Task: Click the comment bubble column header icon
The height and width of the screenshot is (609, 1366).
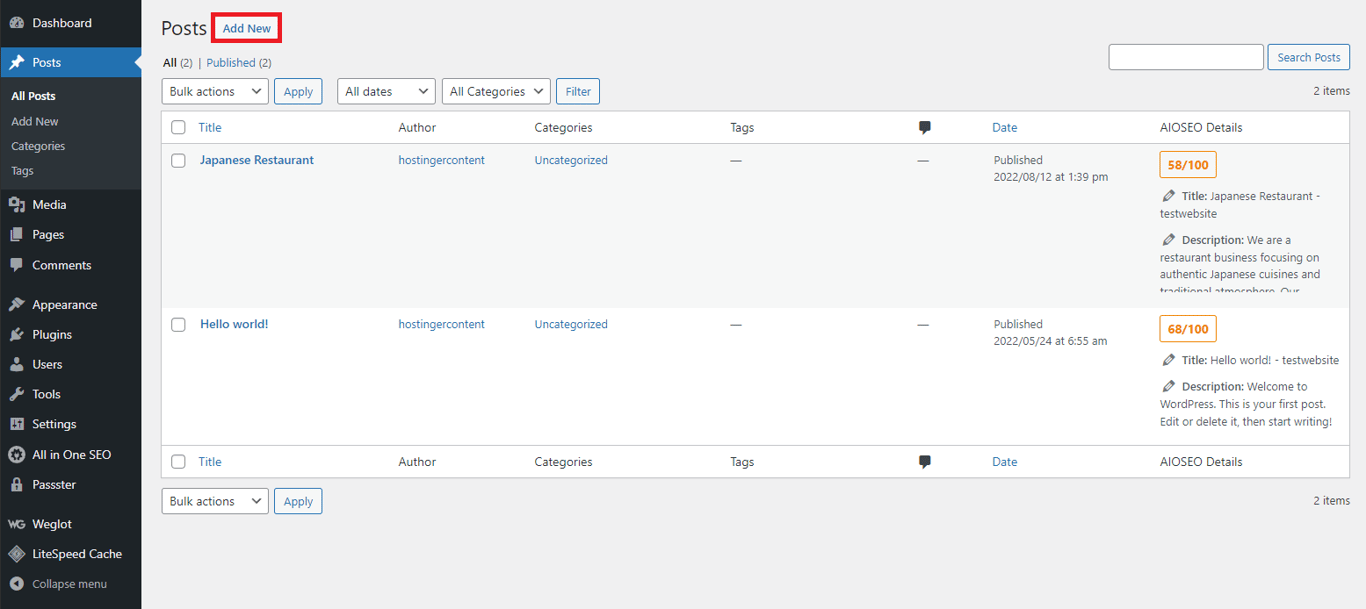Action: point(924,127)
